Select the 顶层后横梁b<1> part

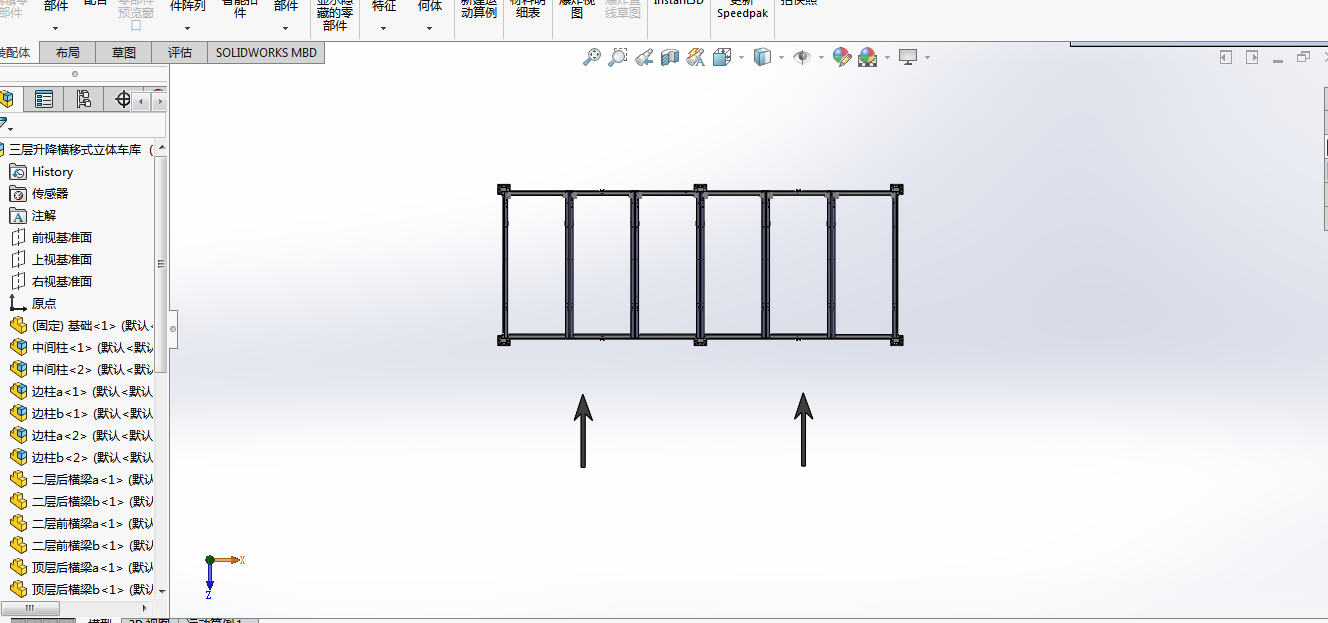coord(81,589)
